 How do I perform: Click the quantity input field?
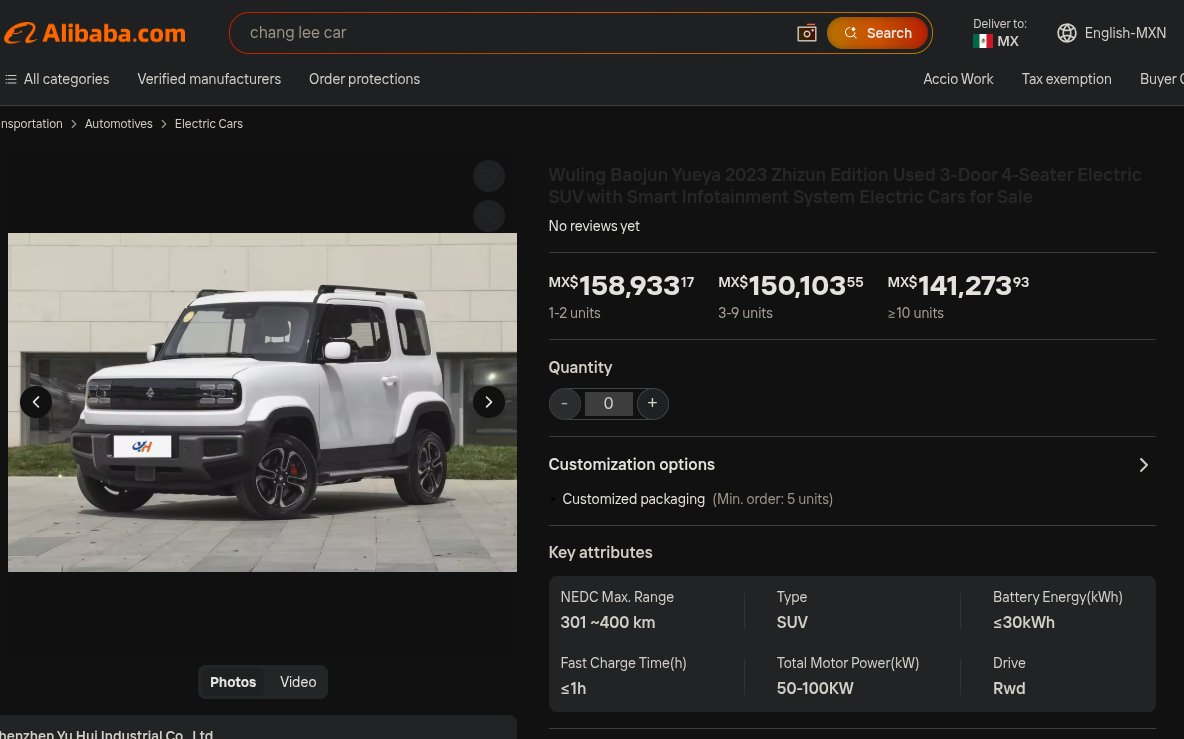click(x=609, y=404)
